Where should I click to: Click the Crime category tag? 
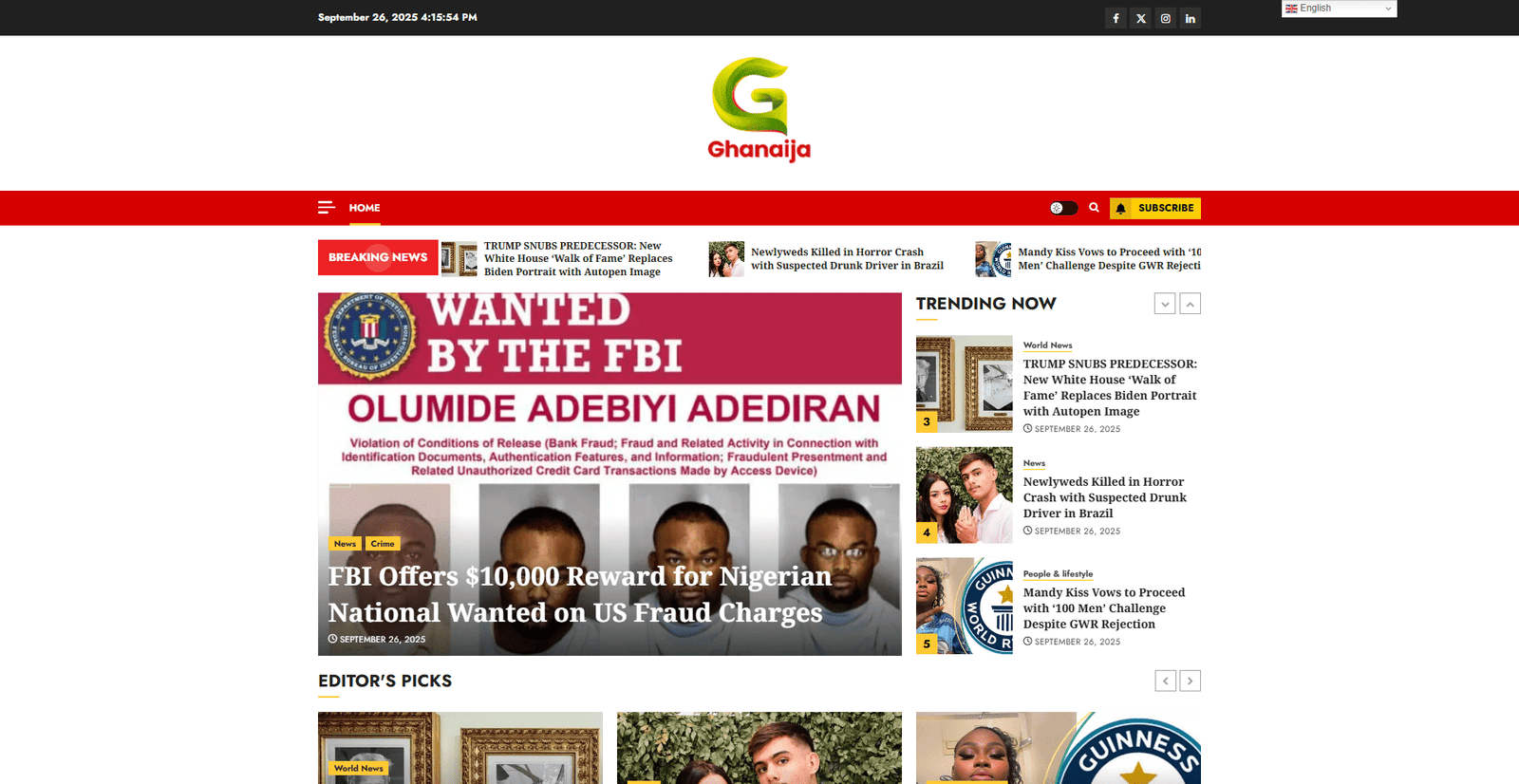coord(383,544)
